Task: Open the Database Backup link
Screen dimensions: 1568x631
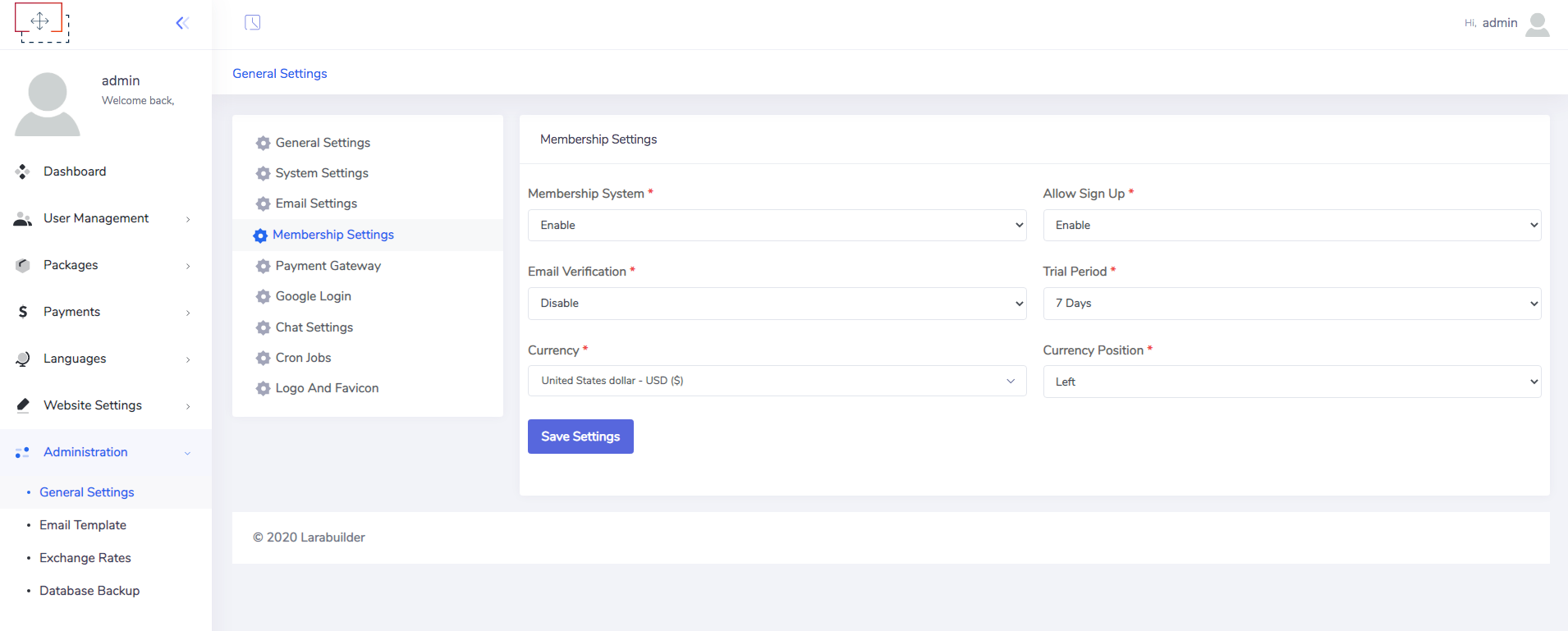Action: point(89,591)
